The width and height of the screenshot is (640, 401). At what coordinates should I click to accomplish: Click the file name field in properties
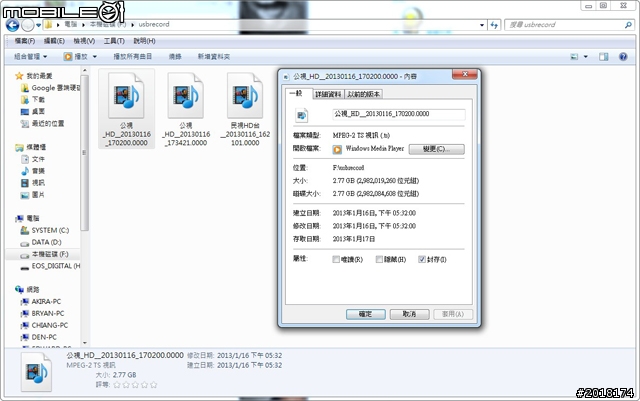point(399,114)
